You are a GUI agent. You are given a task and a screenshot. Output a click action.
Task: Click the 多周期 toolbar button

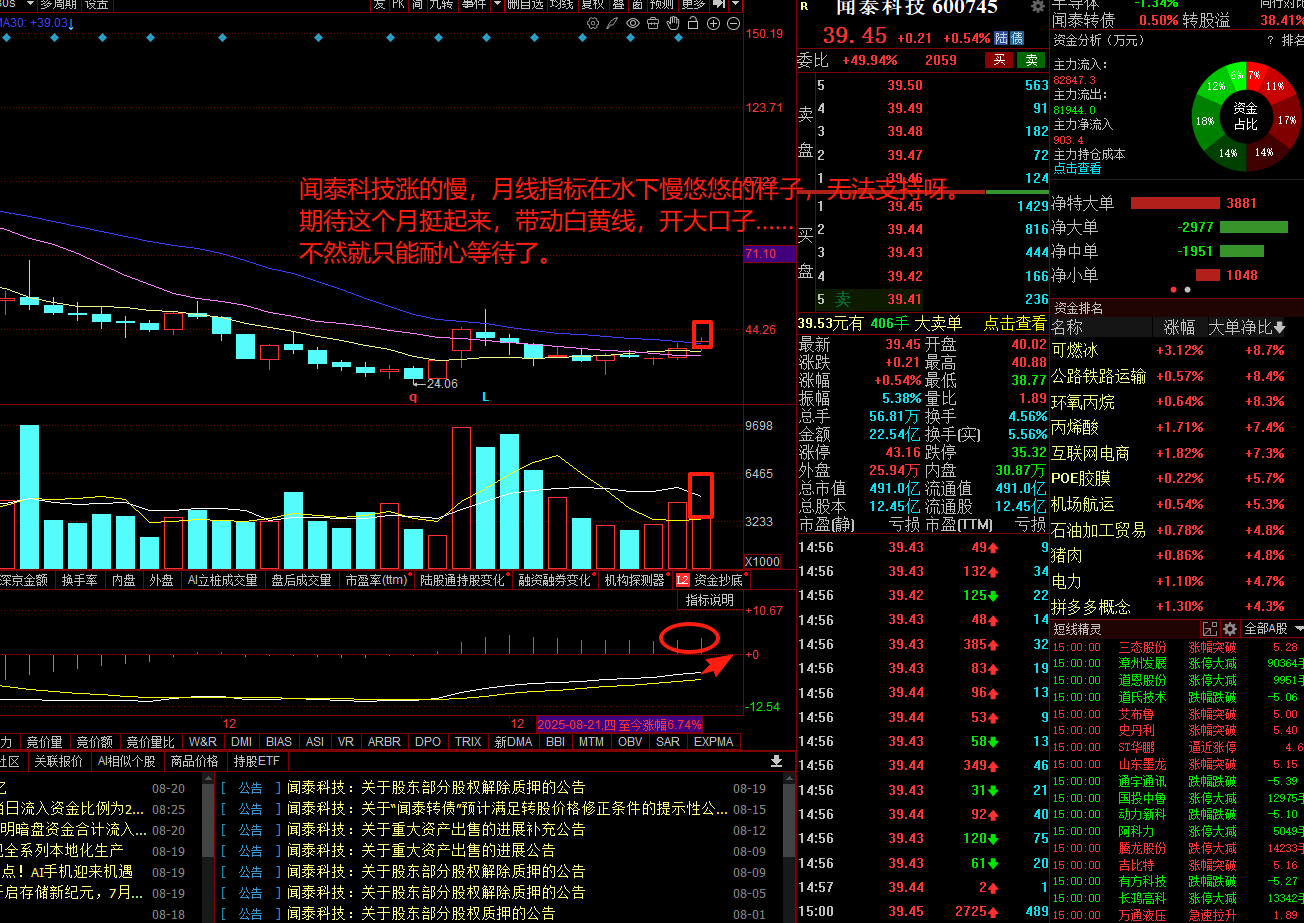[x=58, y=4]
